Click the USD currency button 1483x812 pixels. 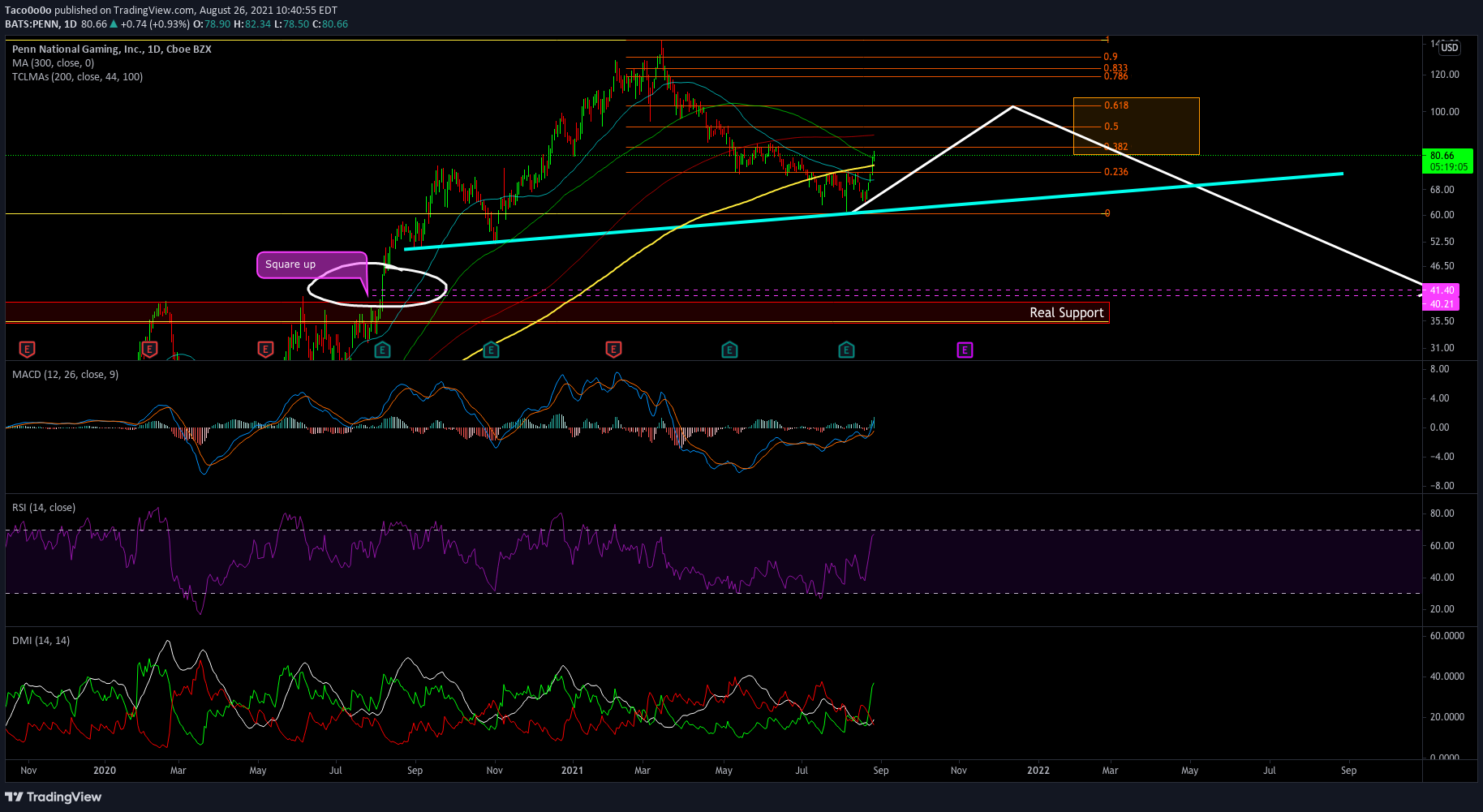click(x=1449, y=48)
